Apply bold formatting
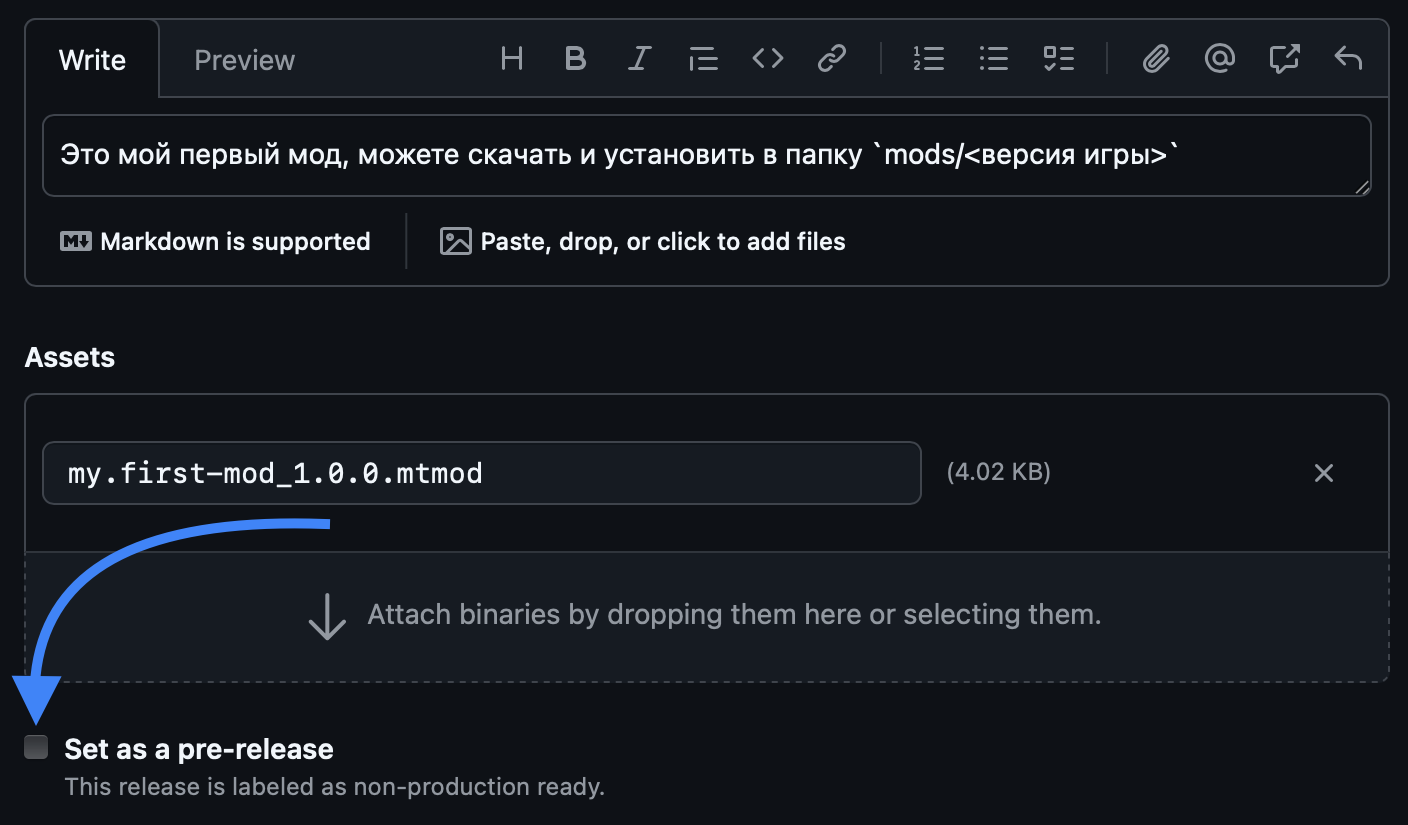Screen dimensions: 1408x825 point(575,58)
